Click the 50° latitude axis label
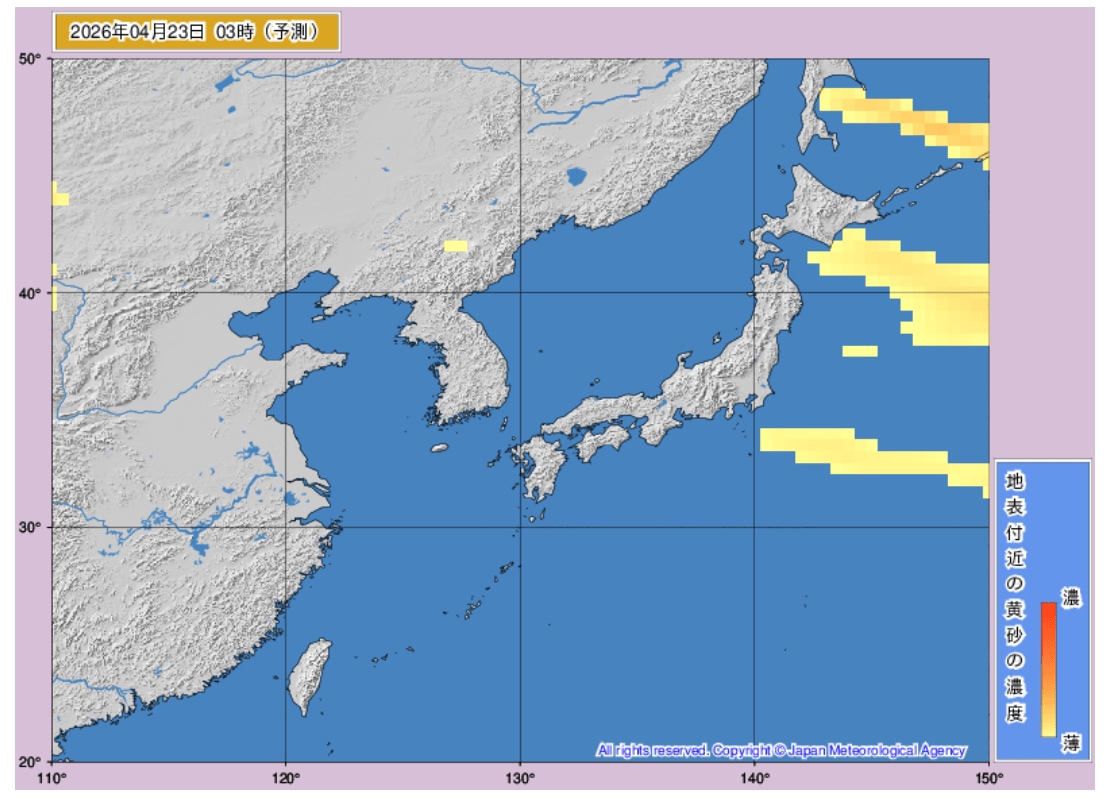1104x799 pixels. (30, 59)
